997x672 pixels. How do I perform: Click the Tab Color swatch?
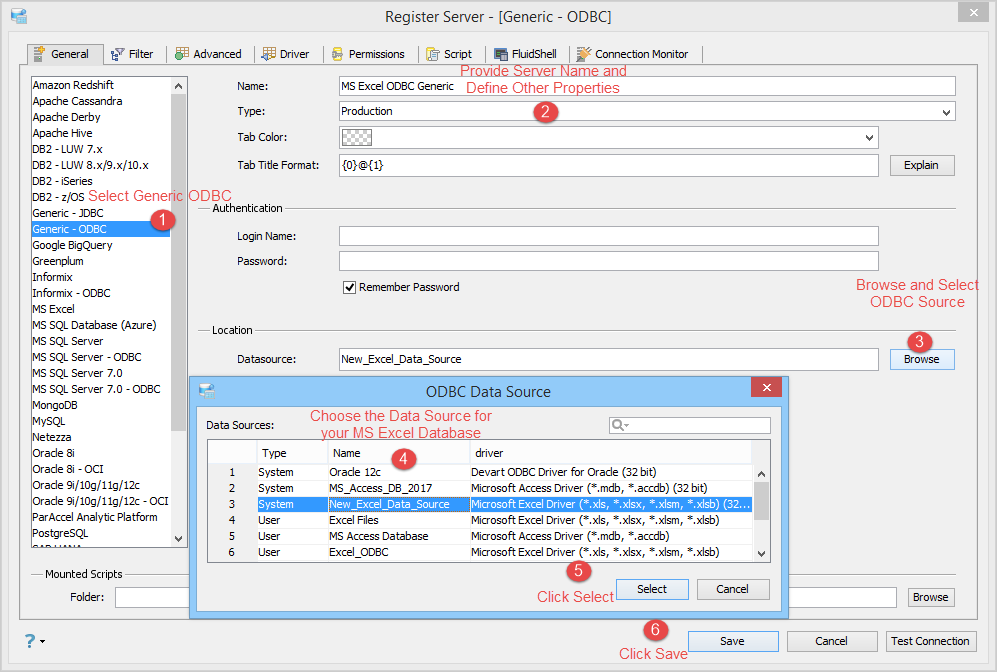(x=355, y=138)
